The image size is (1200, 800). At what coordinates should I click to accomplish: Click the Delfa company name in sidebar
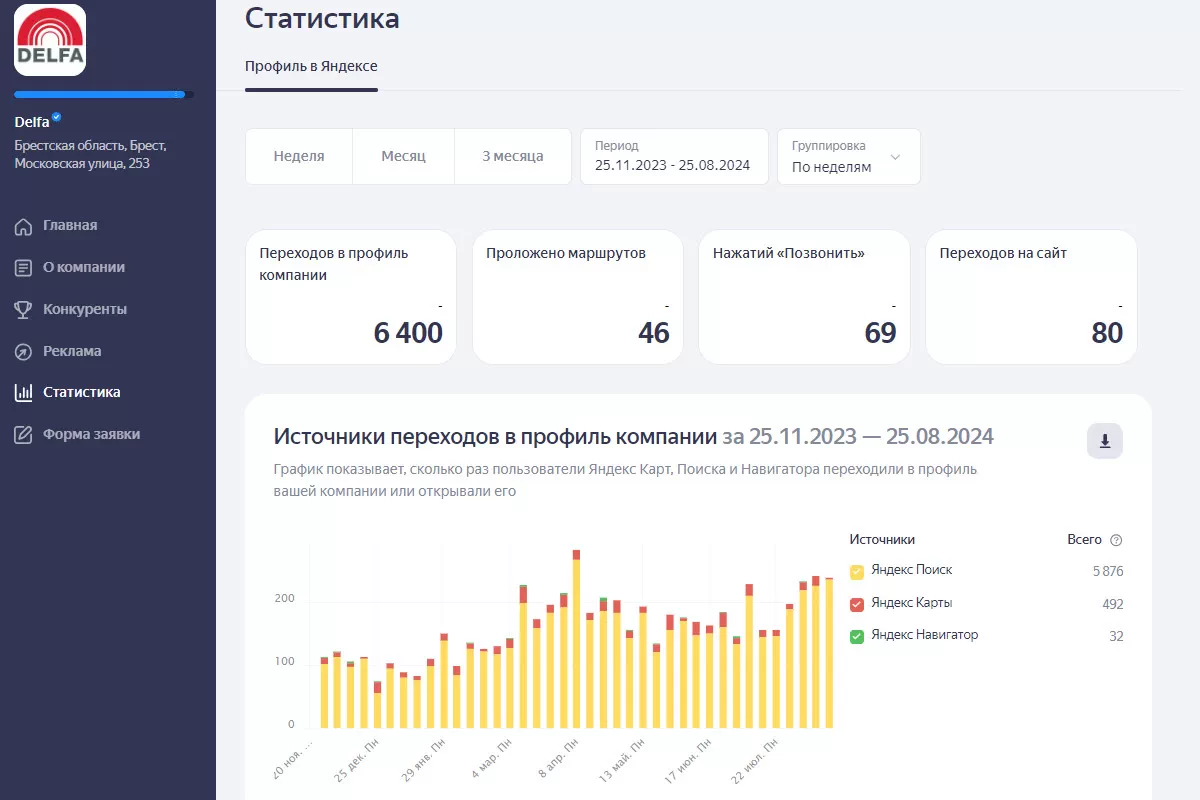32,123
